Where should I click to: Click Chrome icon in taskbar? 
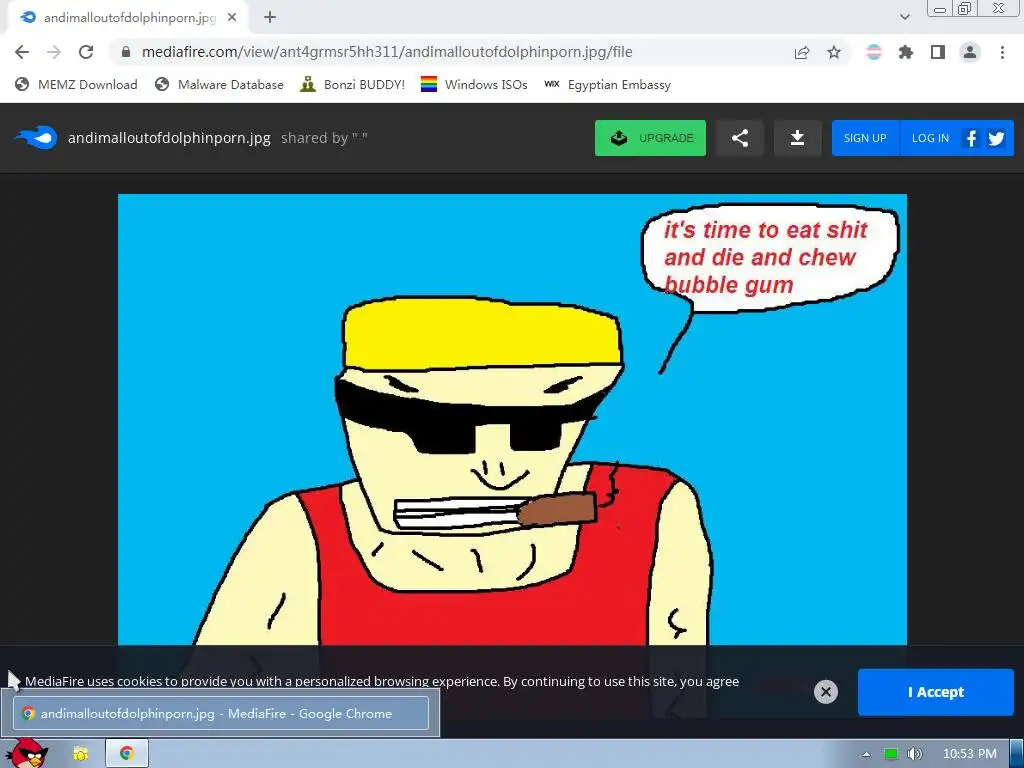(x=127, y=754)
